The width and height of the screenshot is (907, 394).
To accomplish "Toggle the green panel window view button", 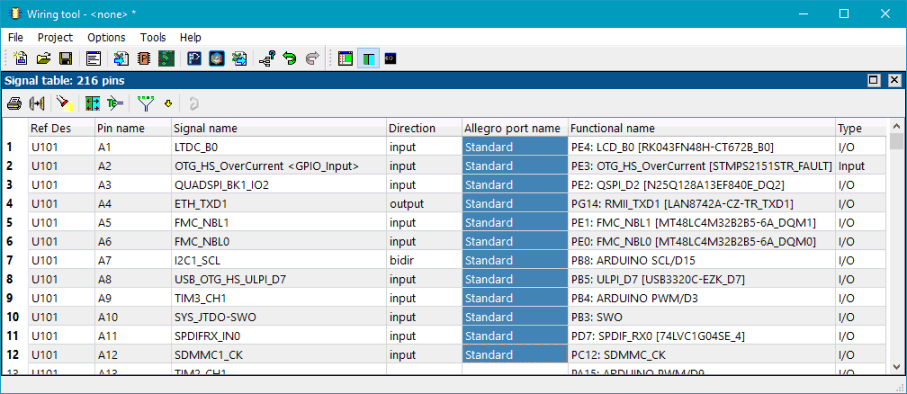I will 345,58.
